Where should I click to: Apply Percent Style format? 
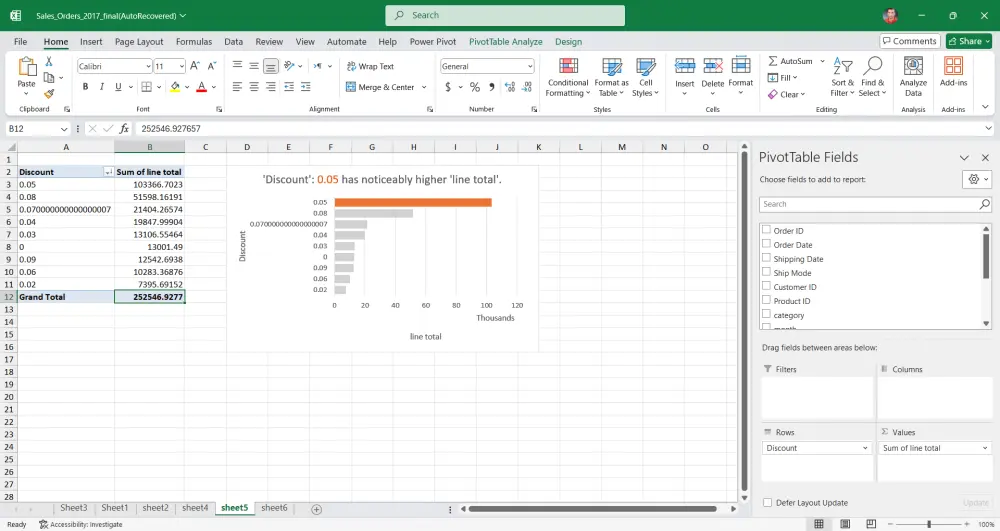(x=474, y=87)
